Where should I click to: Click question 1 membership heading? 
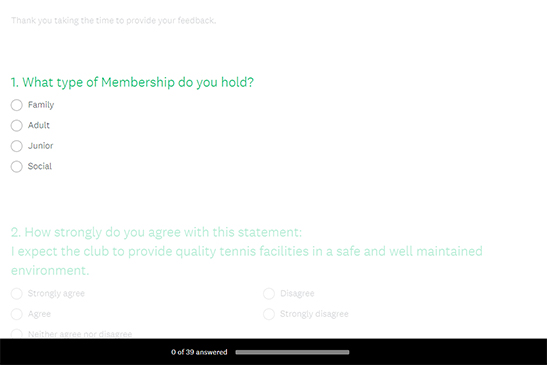(132, 83)
